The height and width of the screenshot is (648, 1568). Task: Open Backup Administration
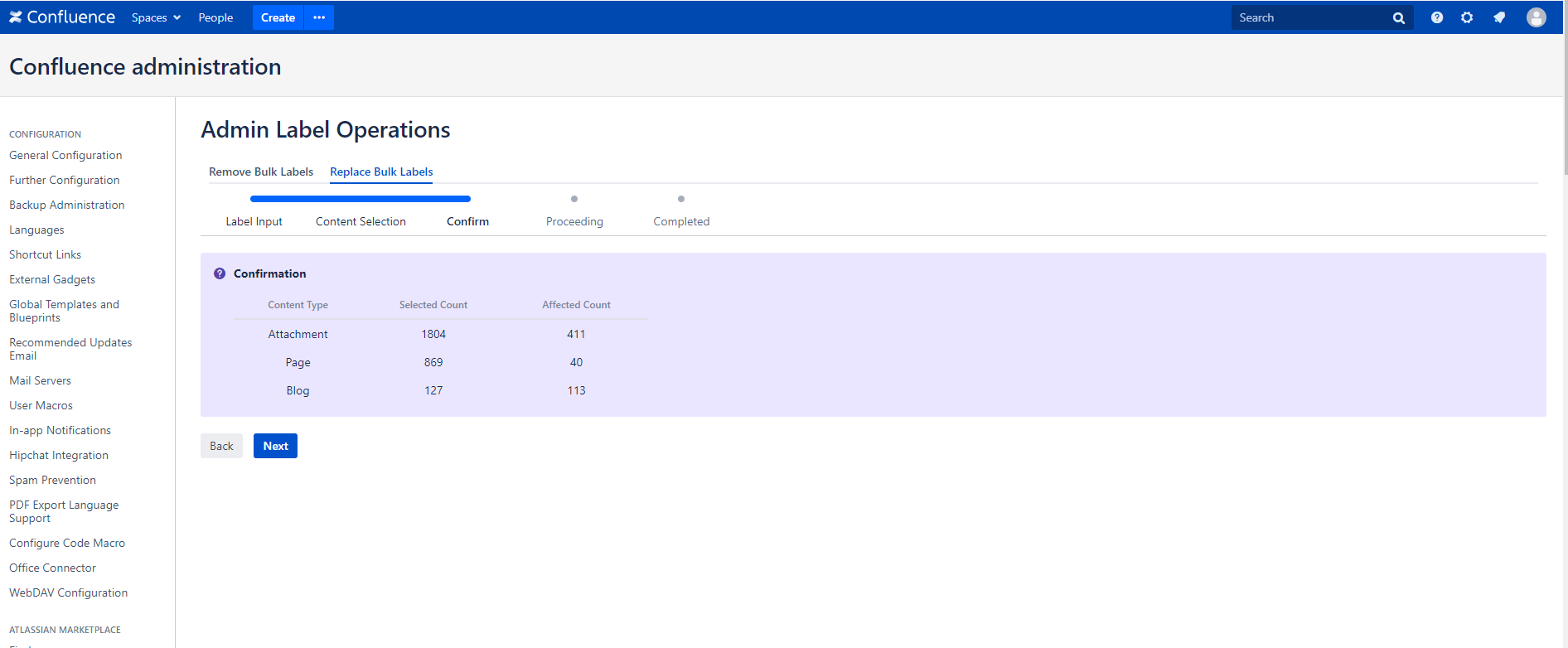click(67, 205)
